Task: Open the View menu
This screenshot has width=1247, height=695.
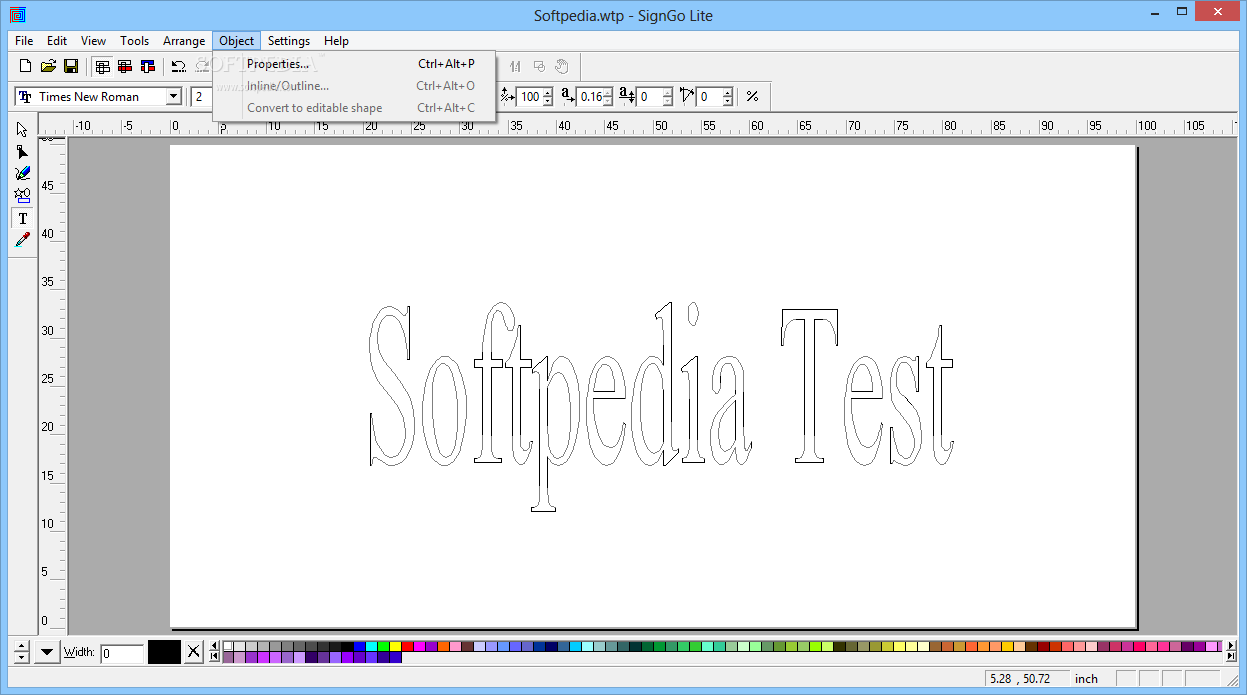Action: click(93, 41)
